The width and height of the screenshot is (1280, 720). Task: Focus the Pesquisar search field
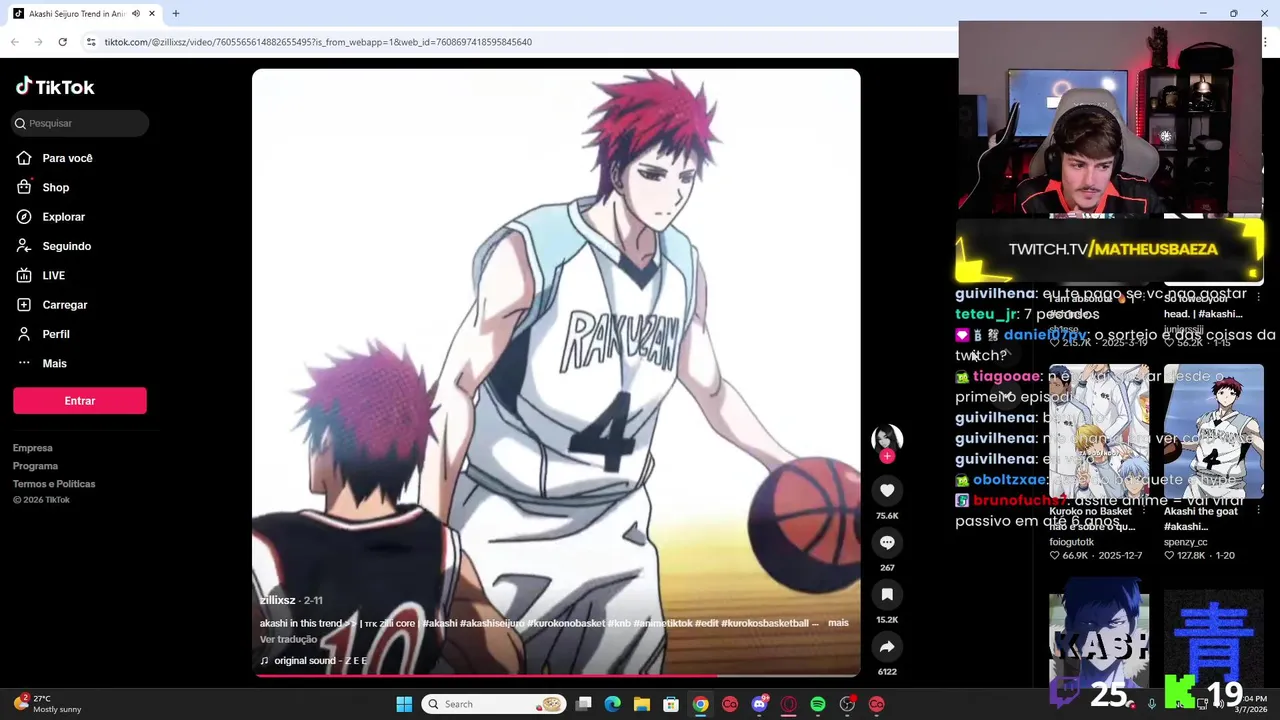pos(81,123)
